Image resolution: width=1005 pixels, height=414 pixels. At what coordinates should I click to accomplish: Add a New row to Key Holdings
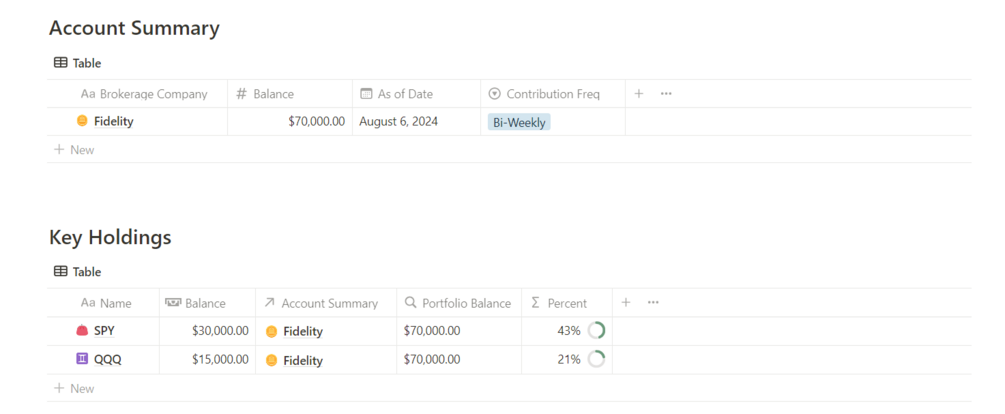click(x=75, y=388)
